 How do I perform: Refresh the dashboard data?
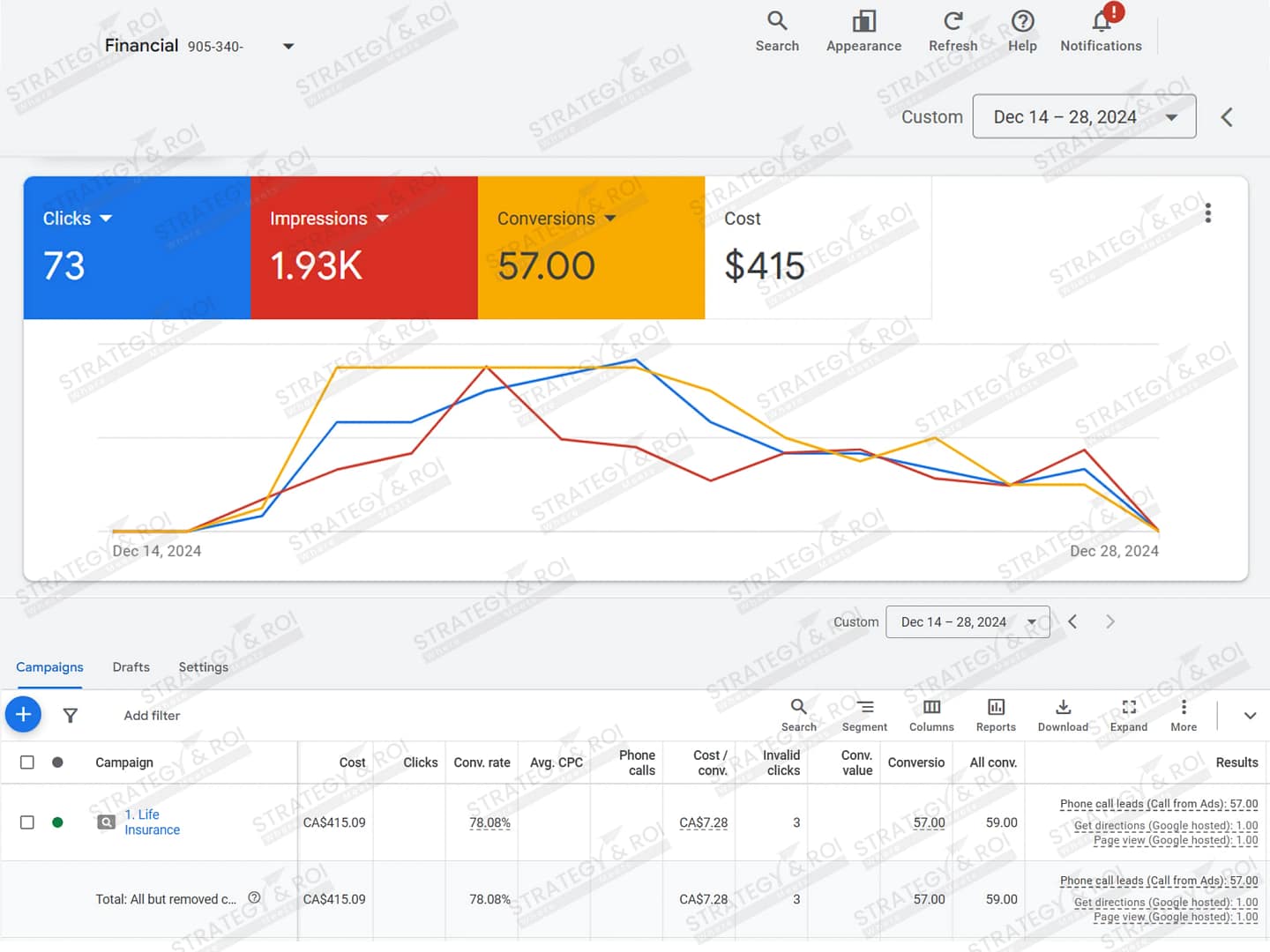[952, 22]
